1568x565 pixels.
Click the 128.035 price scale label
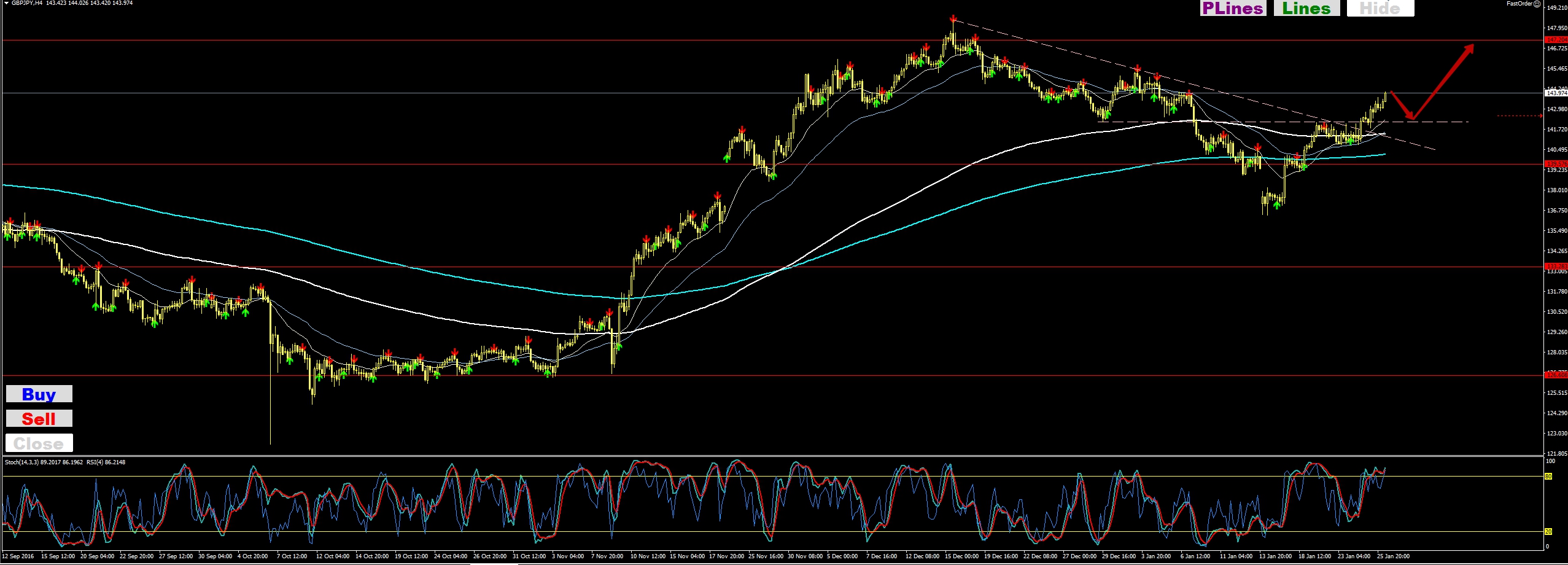point(1557,352)
